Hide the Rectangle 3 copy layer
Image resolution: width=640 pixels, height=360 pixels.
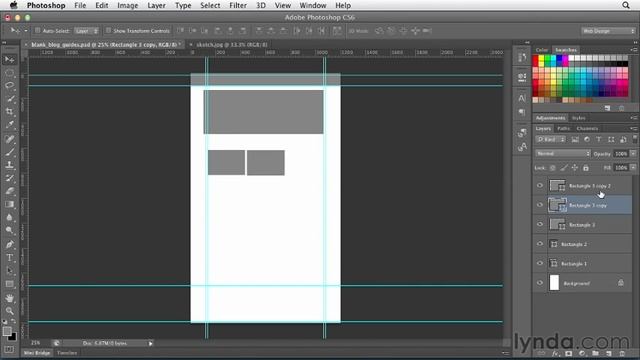pyautogui.click(x=540, y=205)
